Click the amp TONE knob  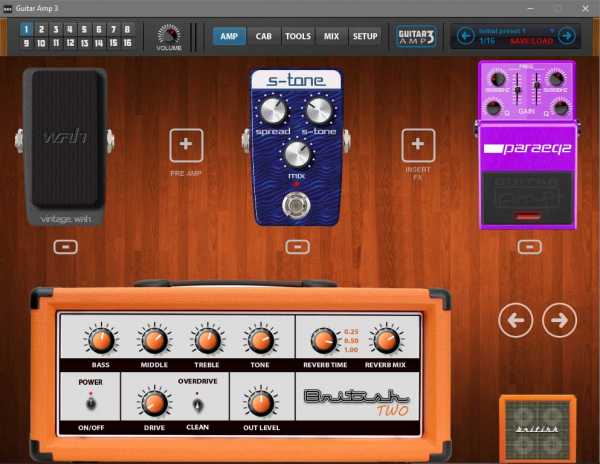(x=260, y=340)
